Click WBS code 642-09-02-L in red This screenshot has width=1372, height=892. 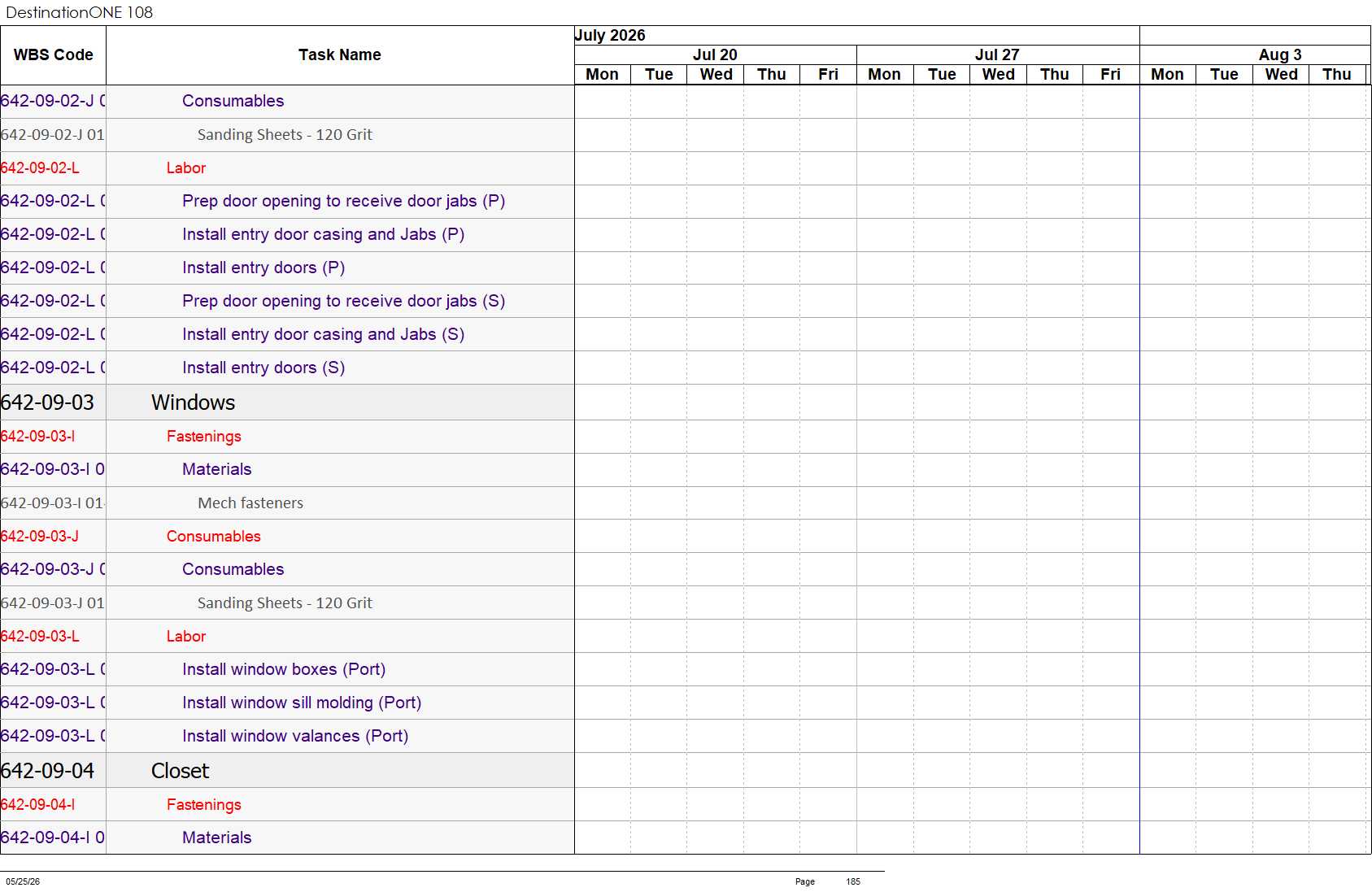tap(40, 168)
